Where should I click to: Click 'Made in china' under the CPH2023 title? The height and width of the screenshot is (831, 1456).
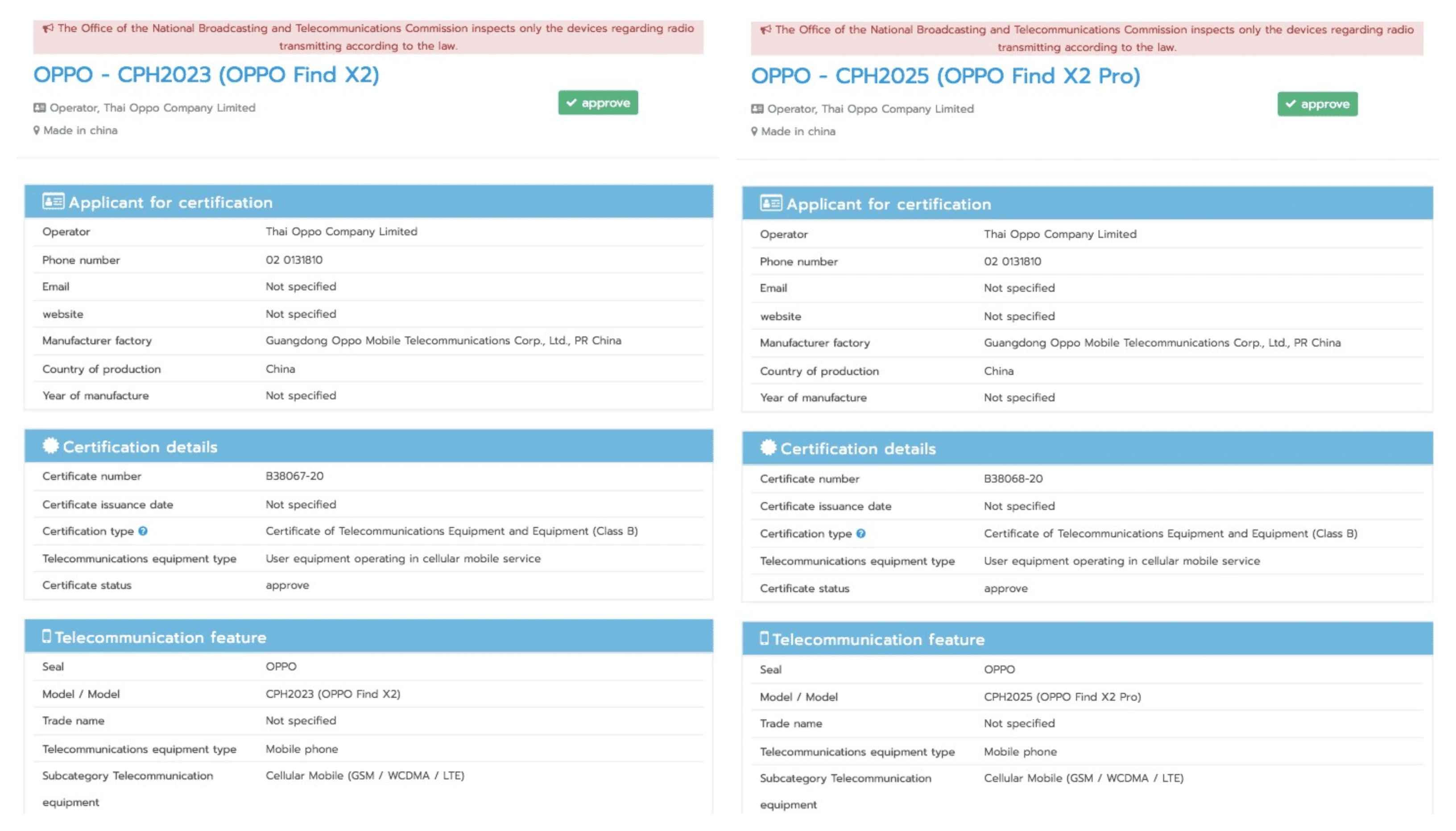point(80,130)
